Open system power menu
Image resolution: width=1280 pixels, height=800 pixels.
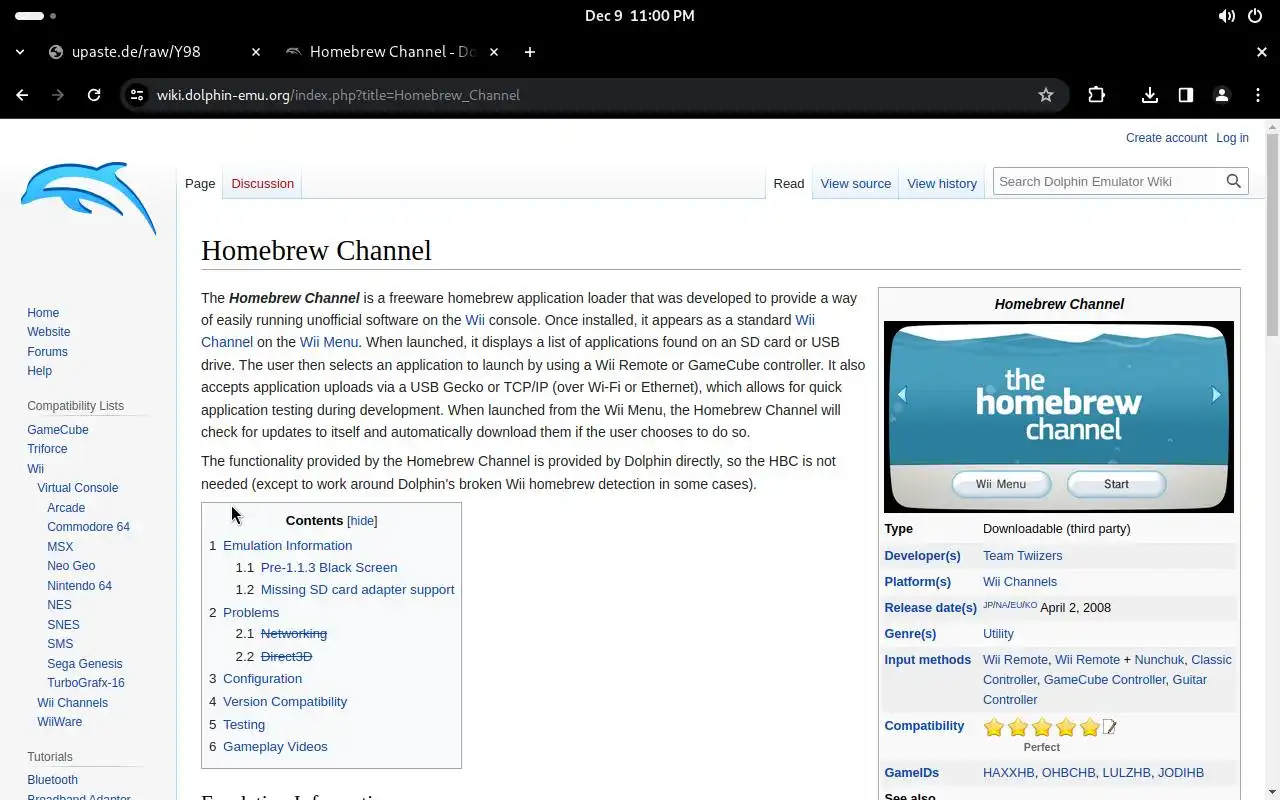(1255, 16)
